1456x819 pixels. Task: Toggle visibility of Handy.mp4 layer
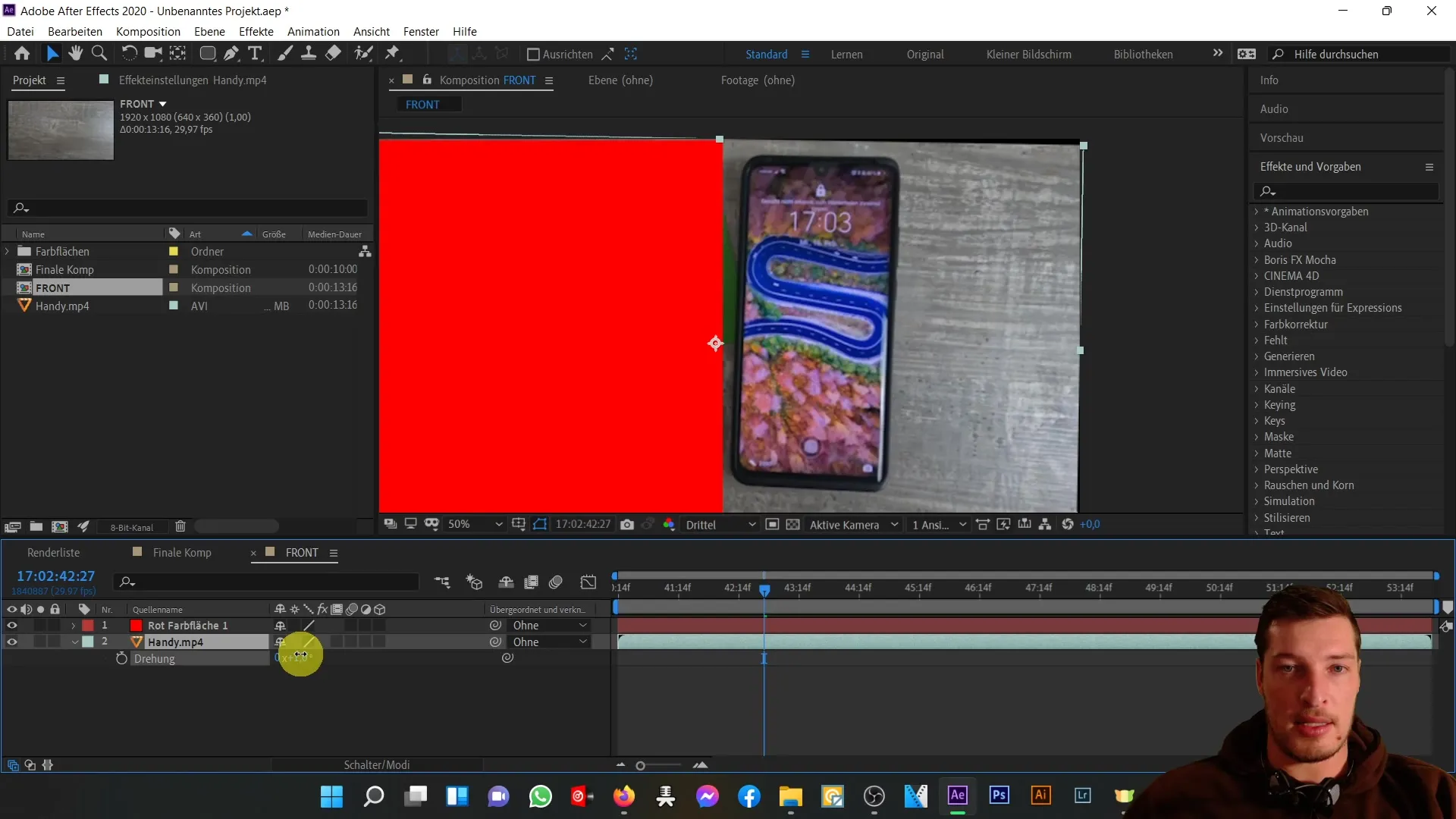click(11, 641)
